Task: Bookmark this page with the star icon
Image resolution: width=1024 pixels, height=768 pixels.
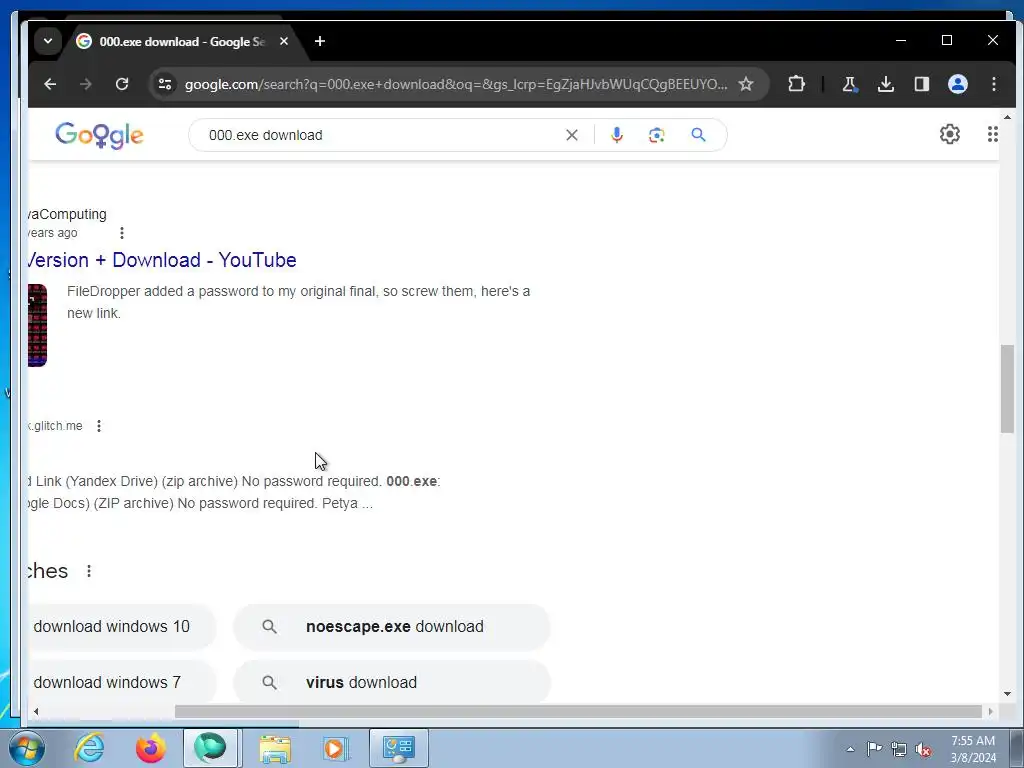Action: click(746, 84)
